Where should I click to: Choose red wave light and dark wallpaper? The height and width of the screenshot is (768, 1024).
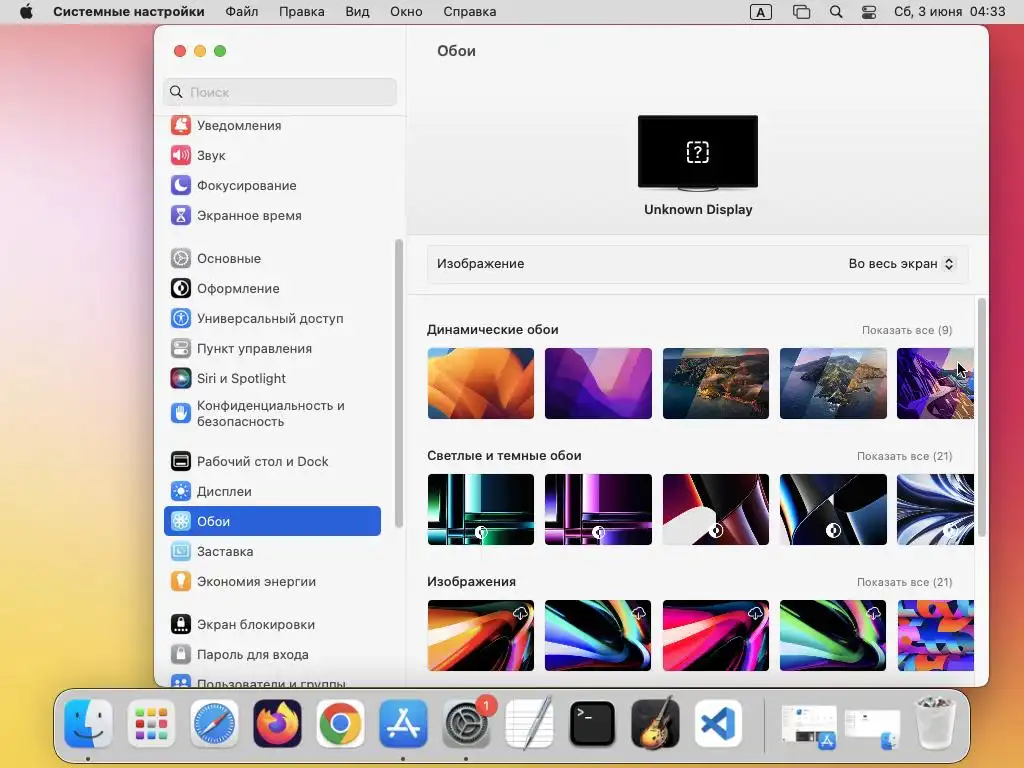click(x=716, y=509)
